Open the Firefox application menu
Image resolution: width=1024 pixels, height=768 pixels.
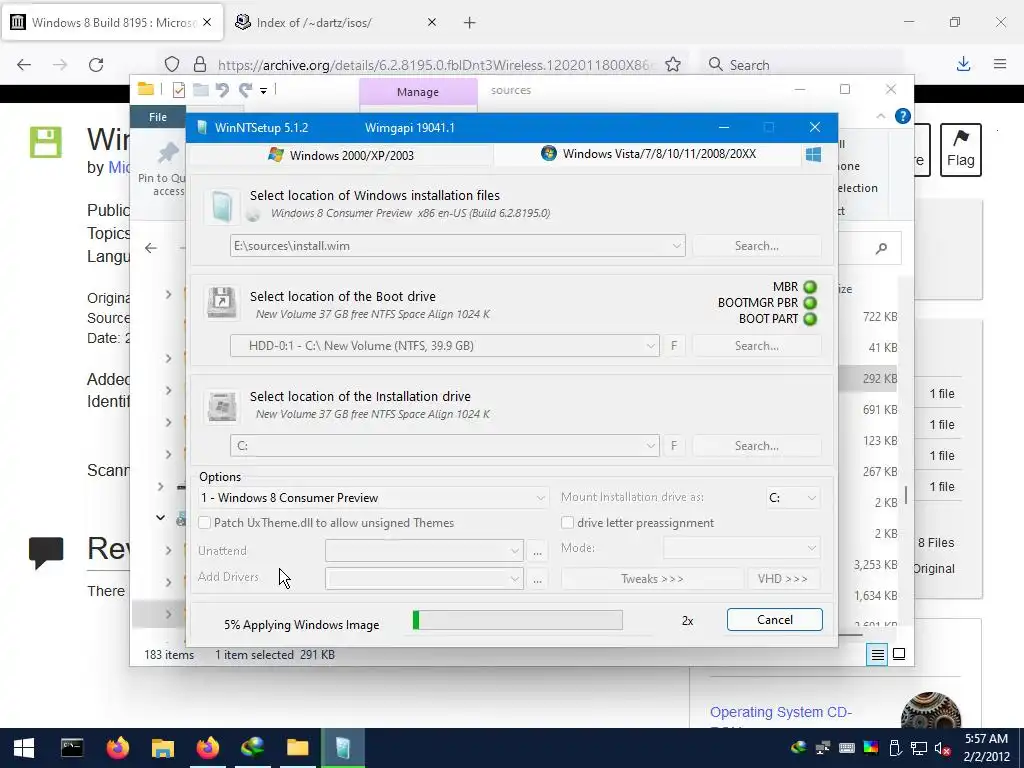pos(1000,64)
